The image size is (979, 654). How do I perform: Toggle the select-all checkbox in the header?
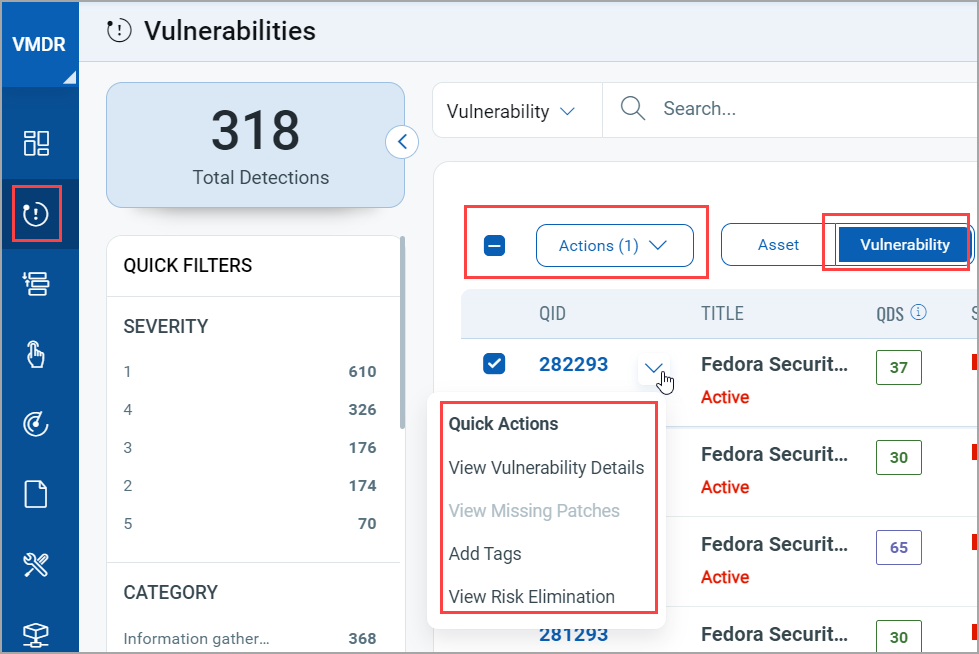494,245
